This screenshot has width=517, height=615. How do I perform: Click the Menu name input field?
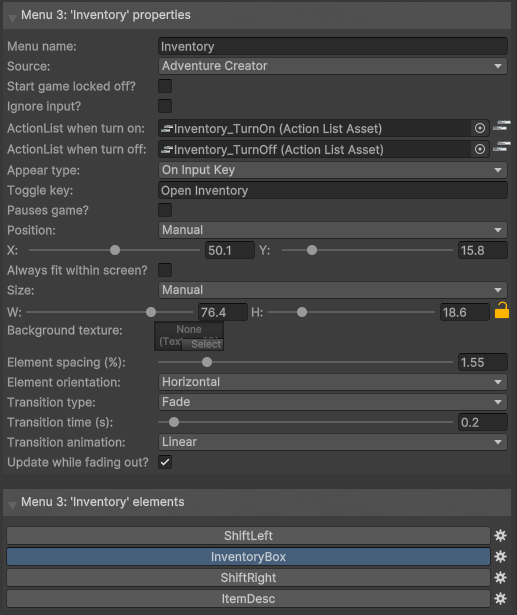[333, 46]
